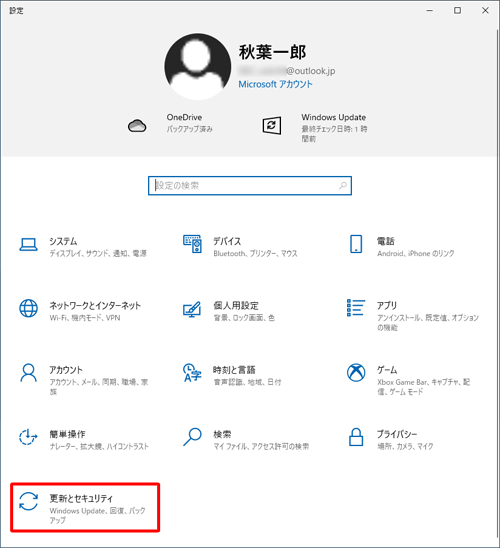Open the 個人用設定 paintbrush icon

point(192,309)
